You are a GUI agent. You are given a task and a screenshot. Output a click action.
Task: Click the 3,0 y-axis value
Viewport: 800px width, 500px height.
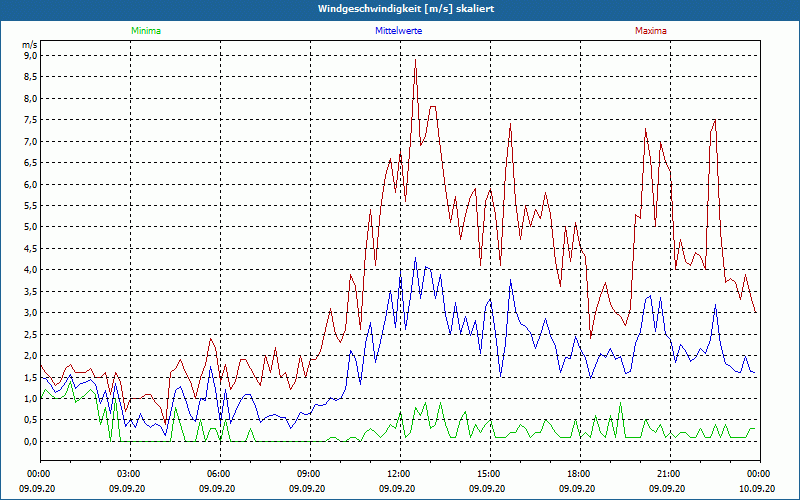(31, 312)
